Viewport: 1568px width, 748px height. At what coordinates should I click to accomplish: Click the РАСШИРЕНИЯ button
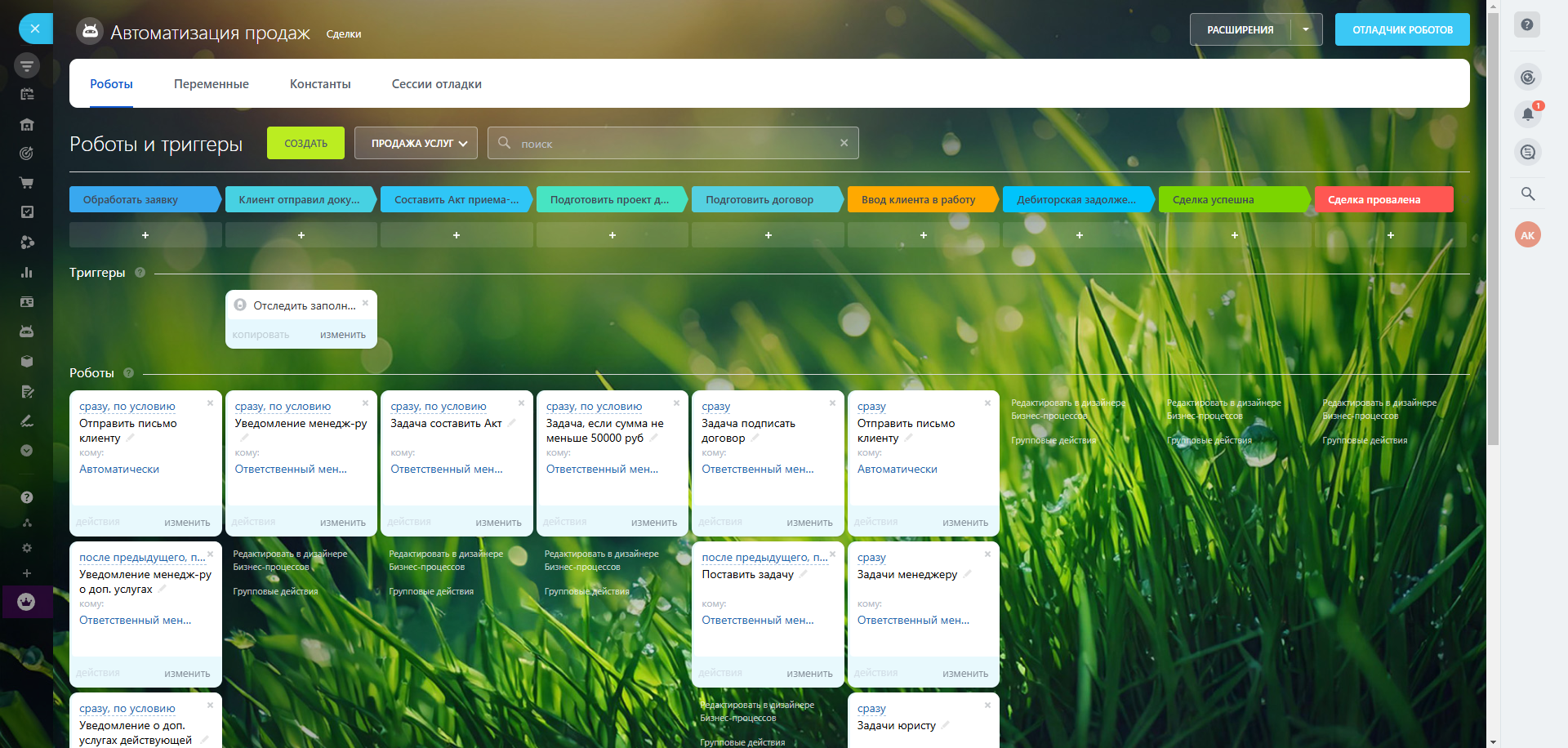(x=1240, y=29)
